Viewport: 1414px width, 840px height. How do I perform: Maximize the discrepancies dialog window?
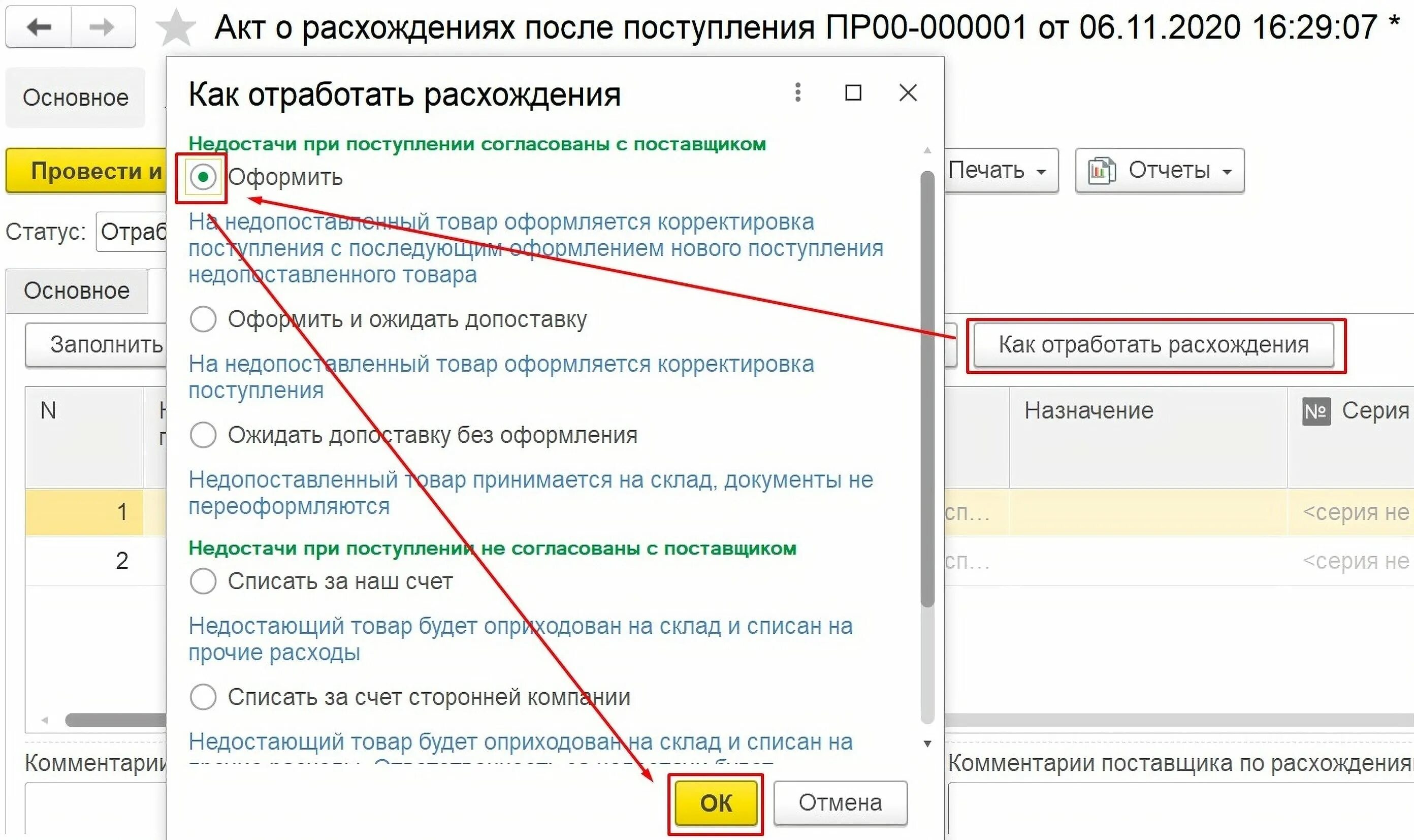coord(853,92)
